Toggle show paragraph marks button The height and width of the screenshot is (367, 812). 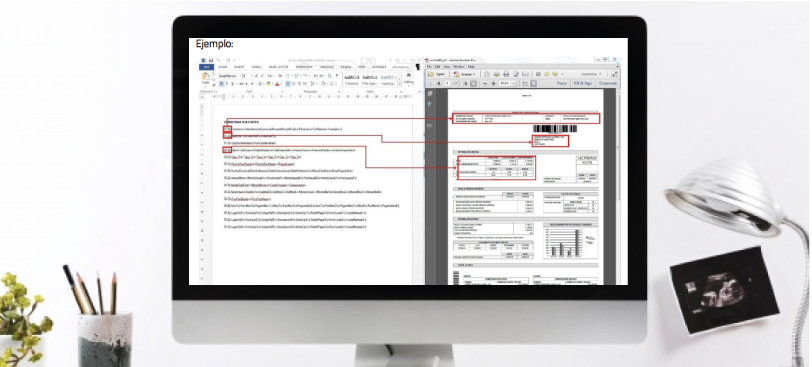[x=337, y=76]
